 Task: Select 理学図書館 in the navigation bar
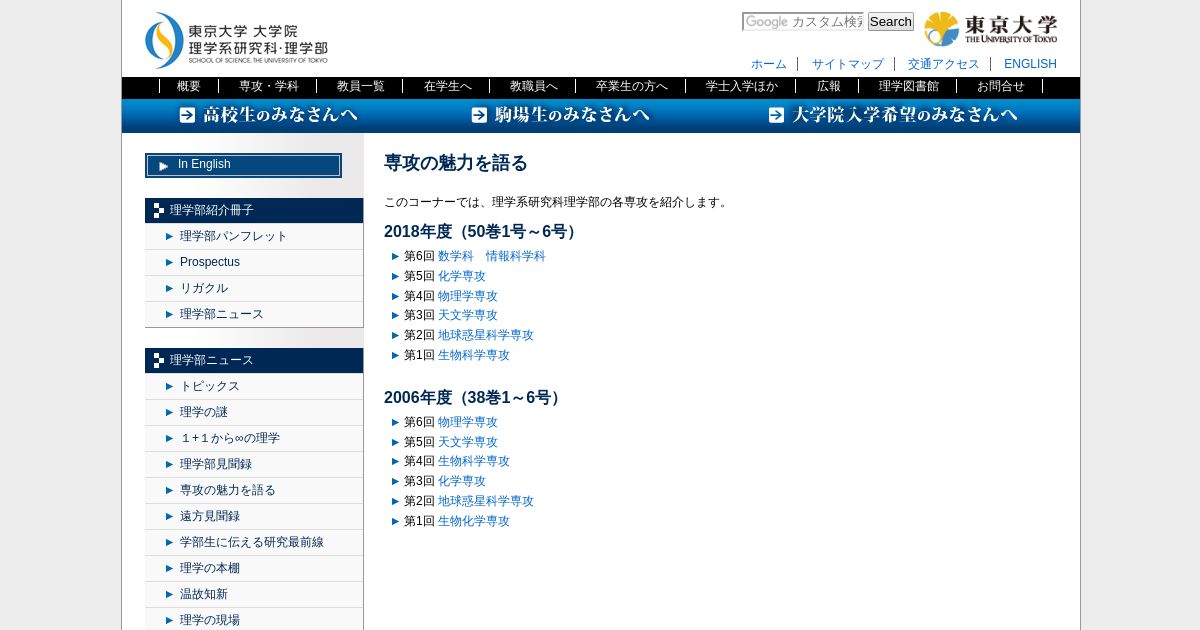tap(908, 86)
